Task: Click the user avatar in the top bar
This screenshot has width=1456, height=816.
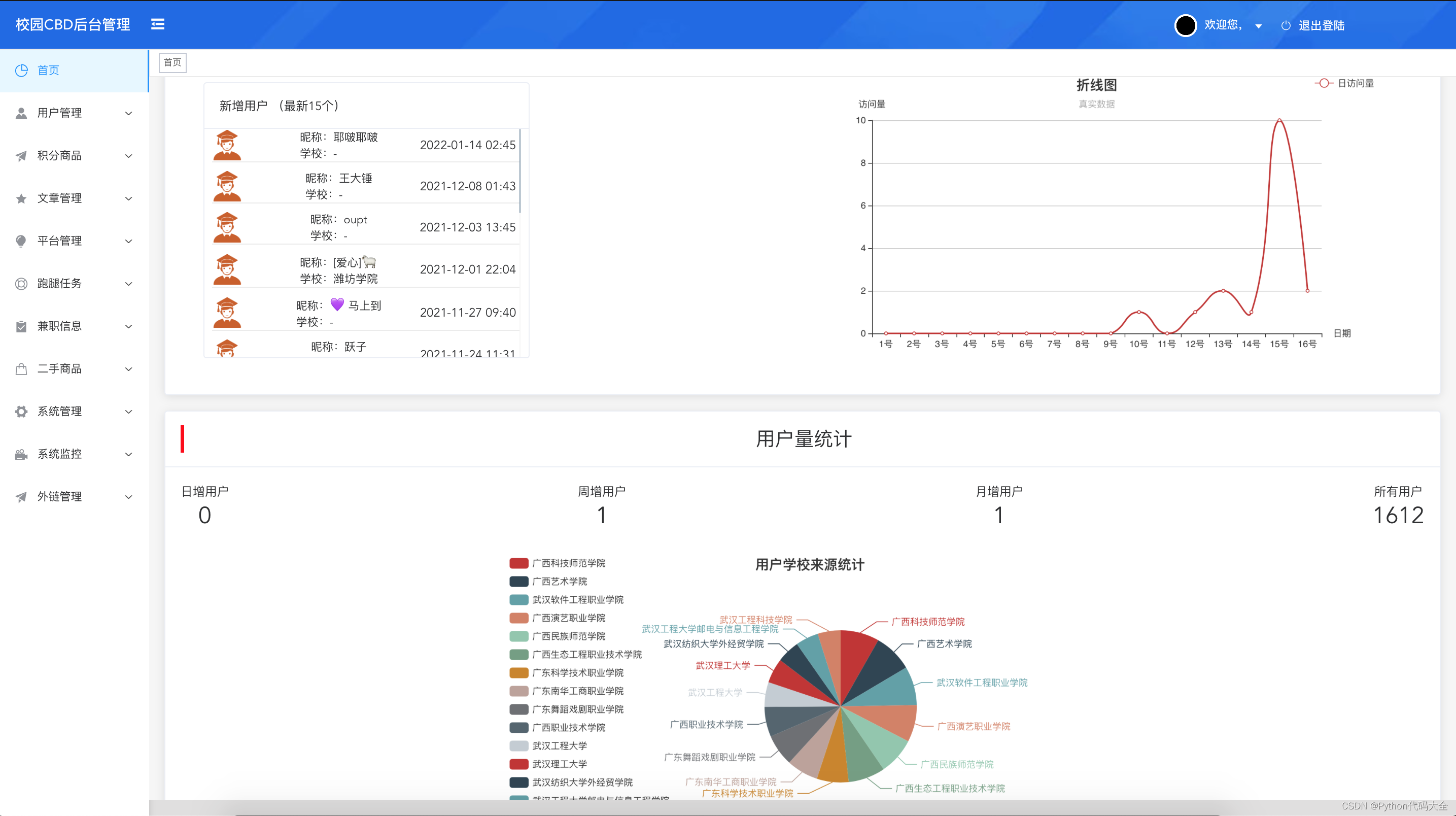Action: pyautogui.click(x=1186, y=25)
